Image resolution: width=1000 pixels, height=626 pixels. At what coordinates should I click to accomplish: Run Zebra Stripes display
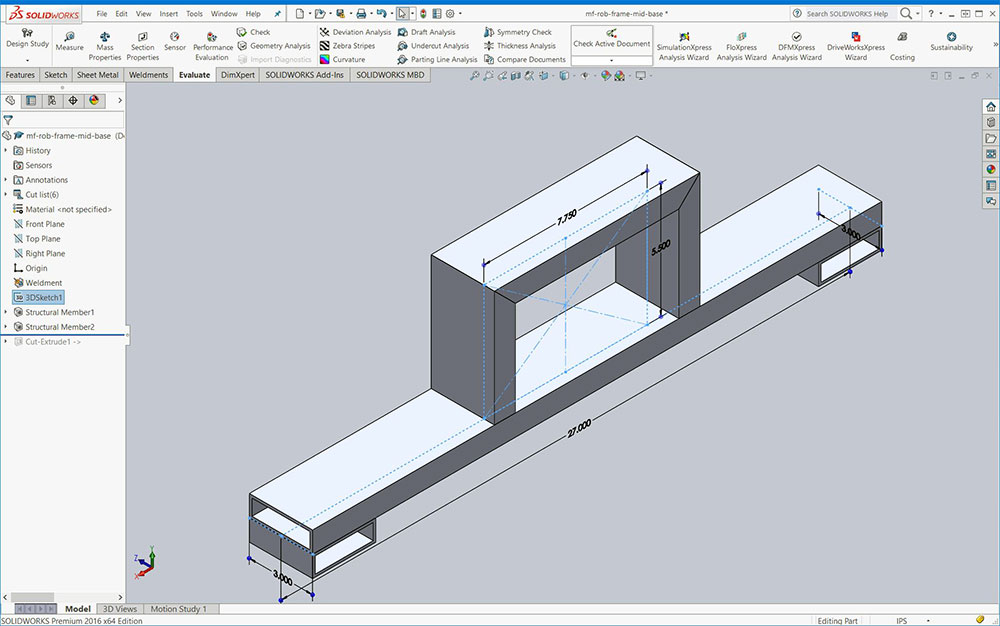click(x=355, y=46)
